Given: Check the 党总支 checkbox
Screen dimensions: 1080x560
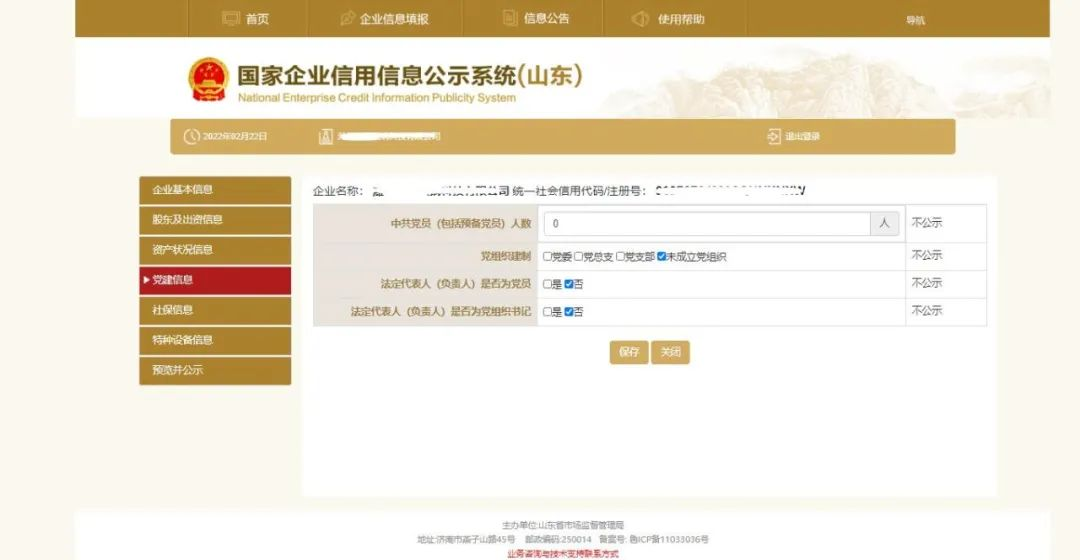Looking at the screenshot, I should 578,257.
